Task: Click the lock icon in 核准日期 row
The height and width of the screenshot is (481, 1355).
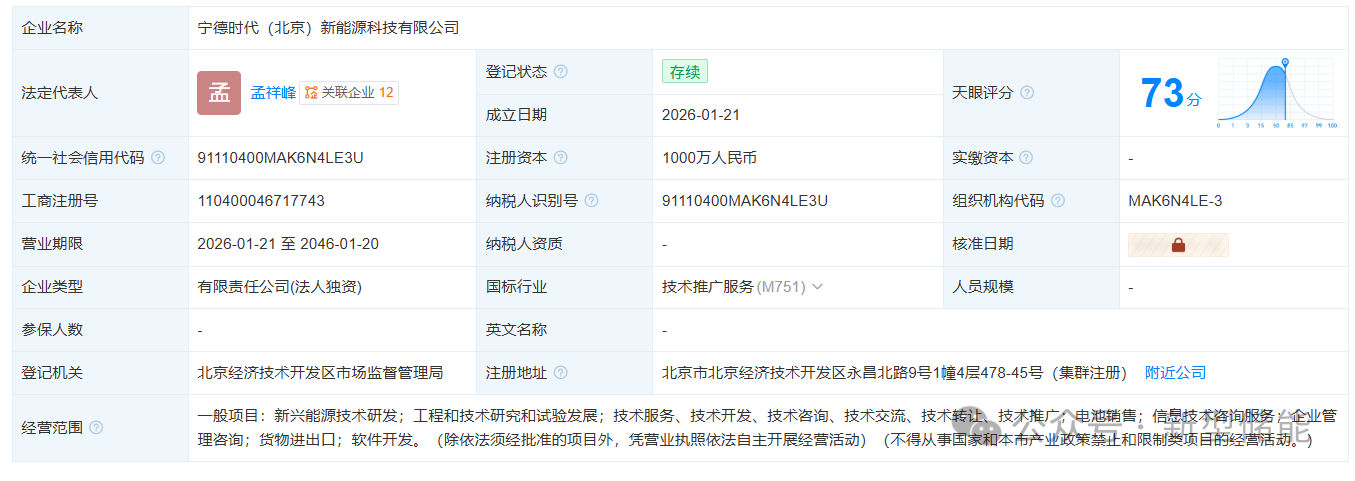Action: point(1178,245)
